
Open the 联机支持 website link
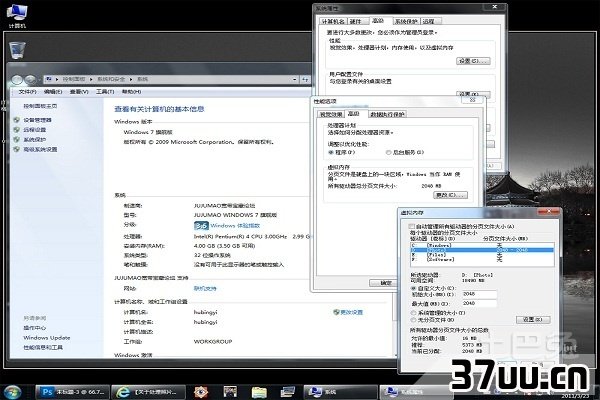tap(205, 289)
